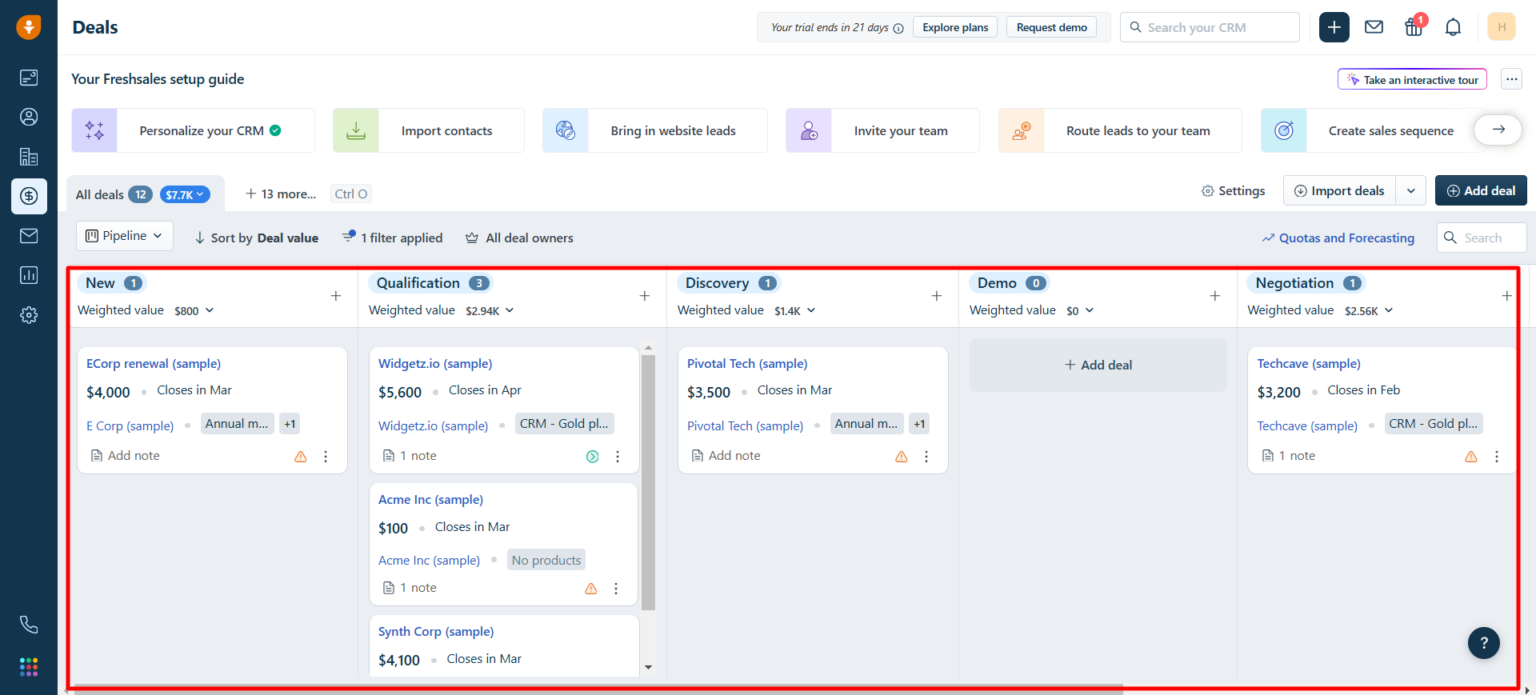Open the Pipeline view dropdown
Screen dimensions: 1536x695
coord(125,236)
